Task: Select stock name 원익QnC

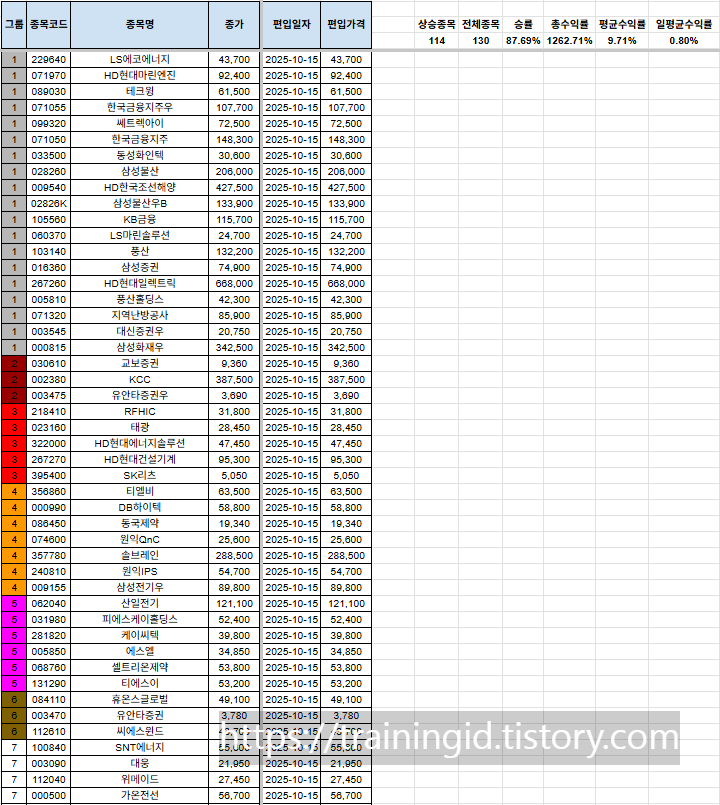Action: tap(140, 539)
